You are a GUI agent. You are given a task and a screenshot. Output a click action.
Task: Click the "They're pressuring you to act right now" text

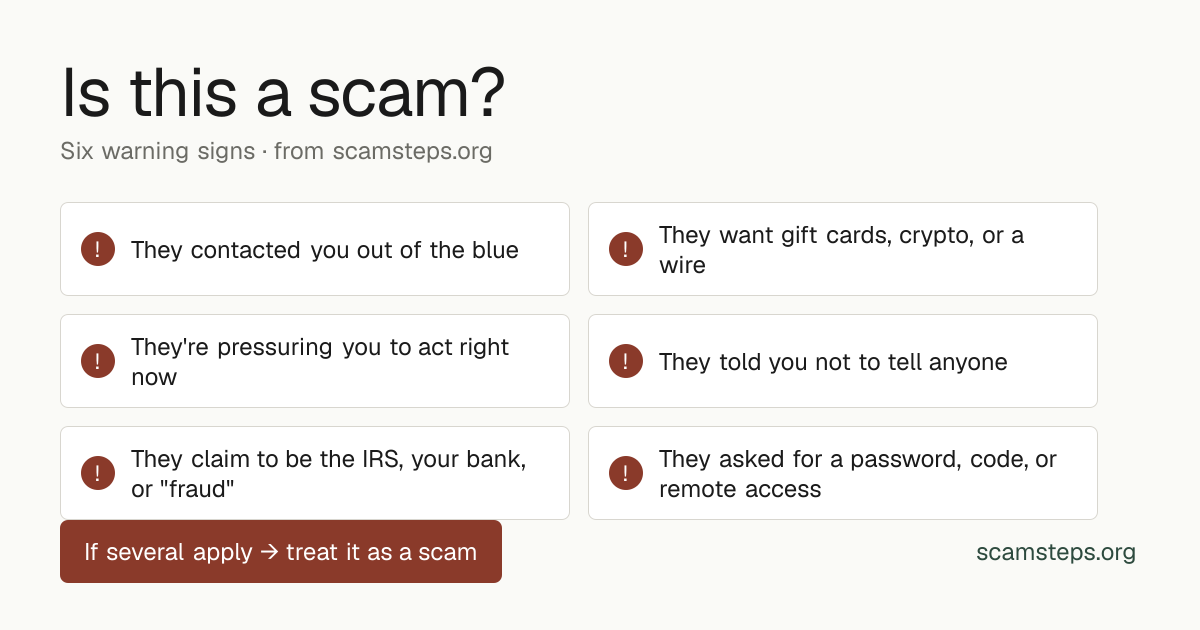pos(320,362)
